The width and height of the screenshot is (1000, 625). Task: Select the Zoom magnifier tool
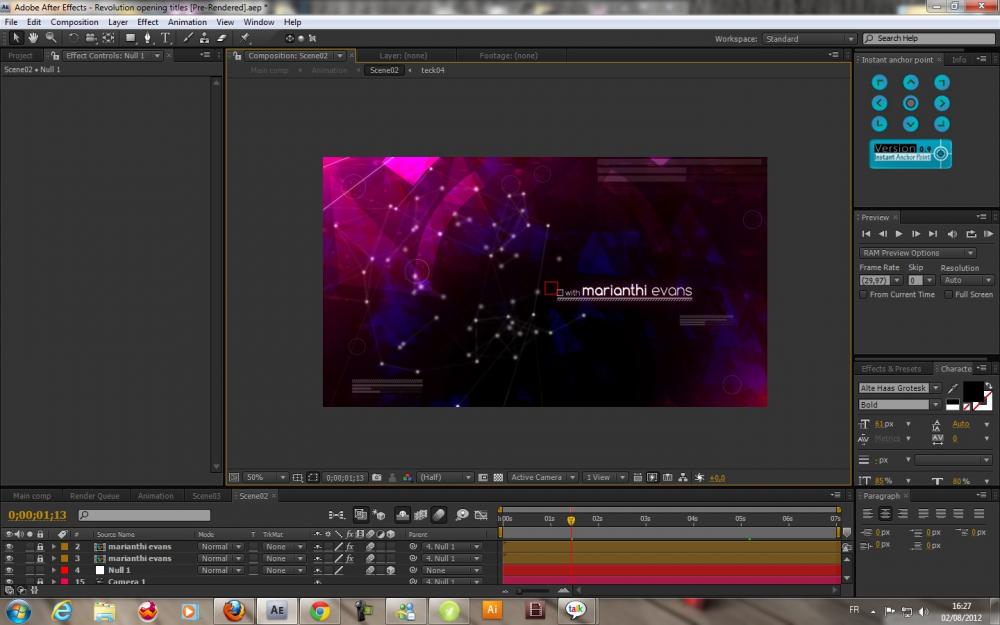pos(50,38)
